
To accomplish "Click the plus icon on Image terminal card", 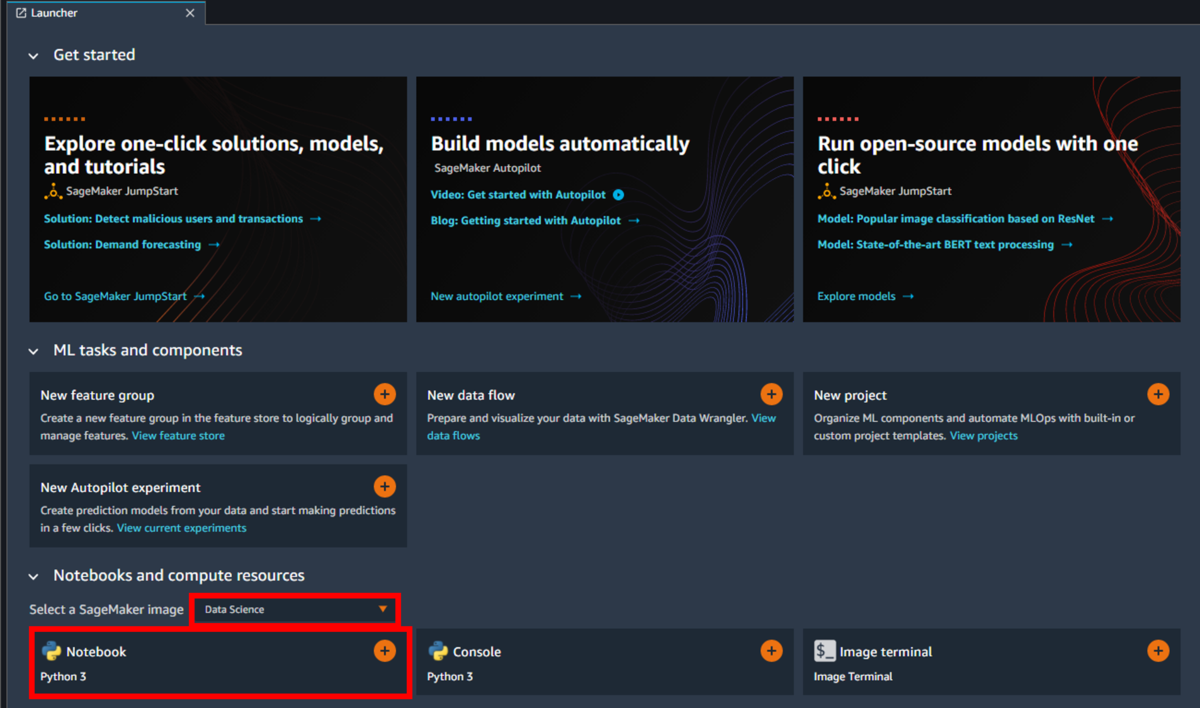I will 1158,651.
